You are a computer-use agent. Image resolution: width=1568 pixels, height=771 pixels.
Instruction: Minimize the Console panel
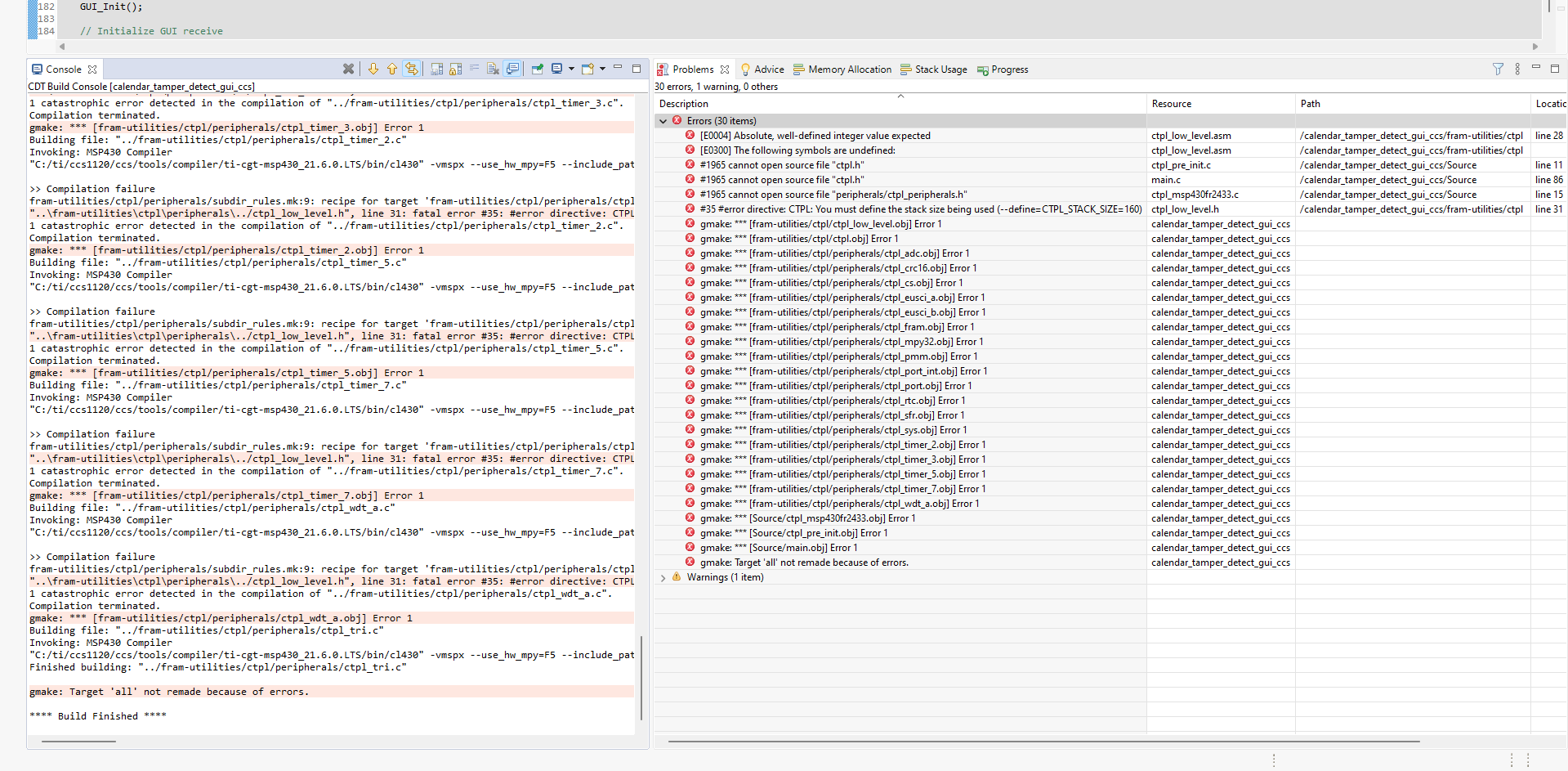click(x=618, y=68)
